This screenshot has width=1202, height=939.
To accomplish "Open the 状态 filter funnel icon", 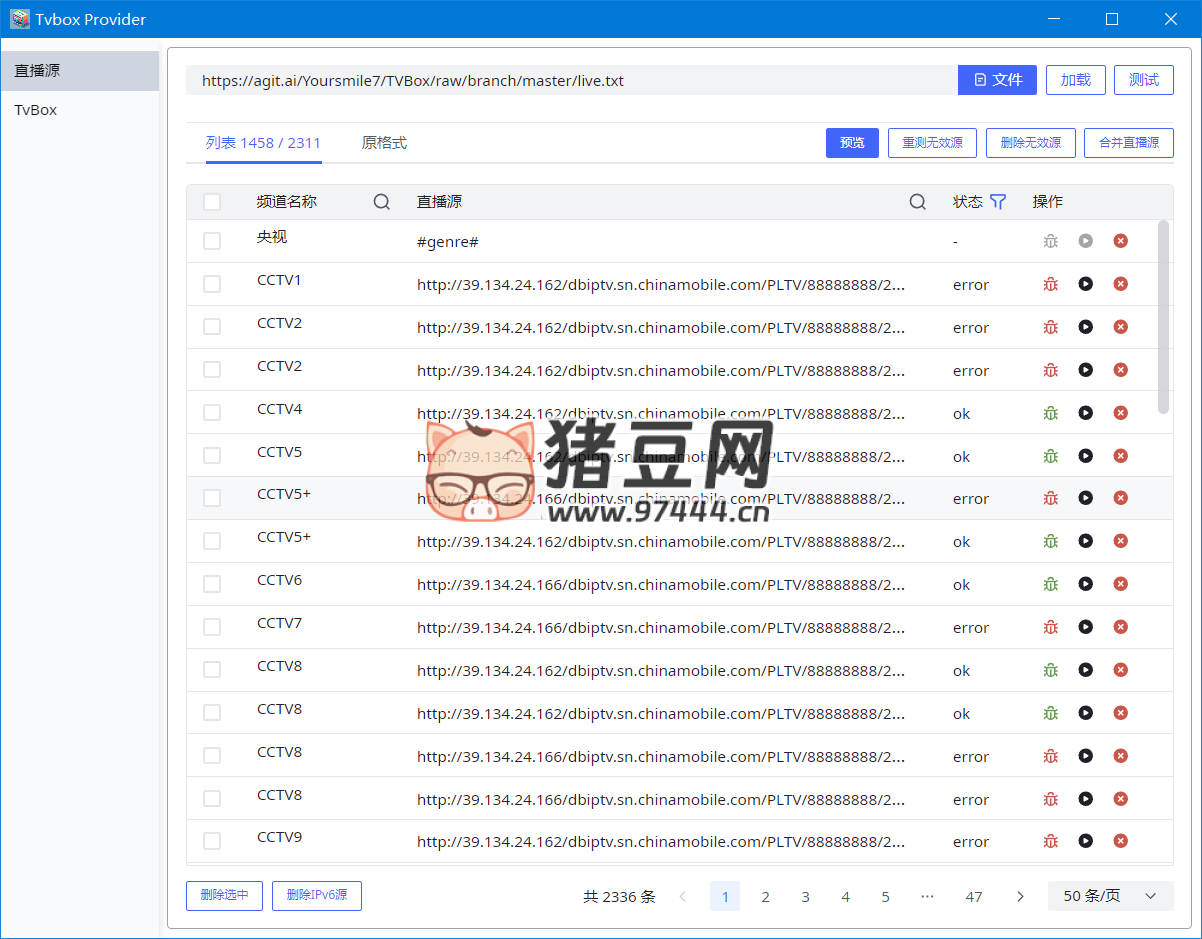I will 997,202.
